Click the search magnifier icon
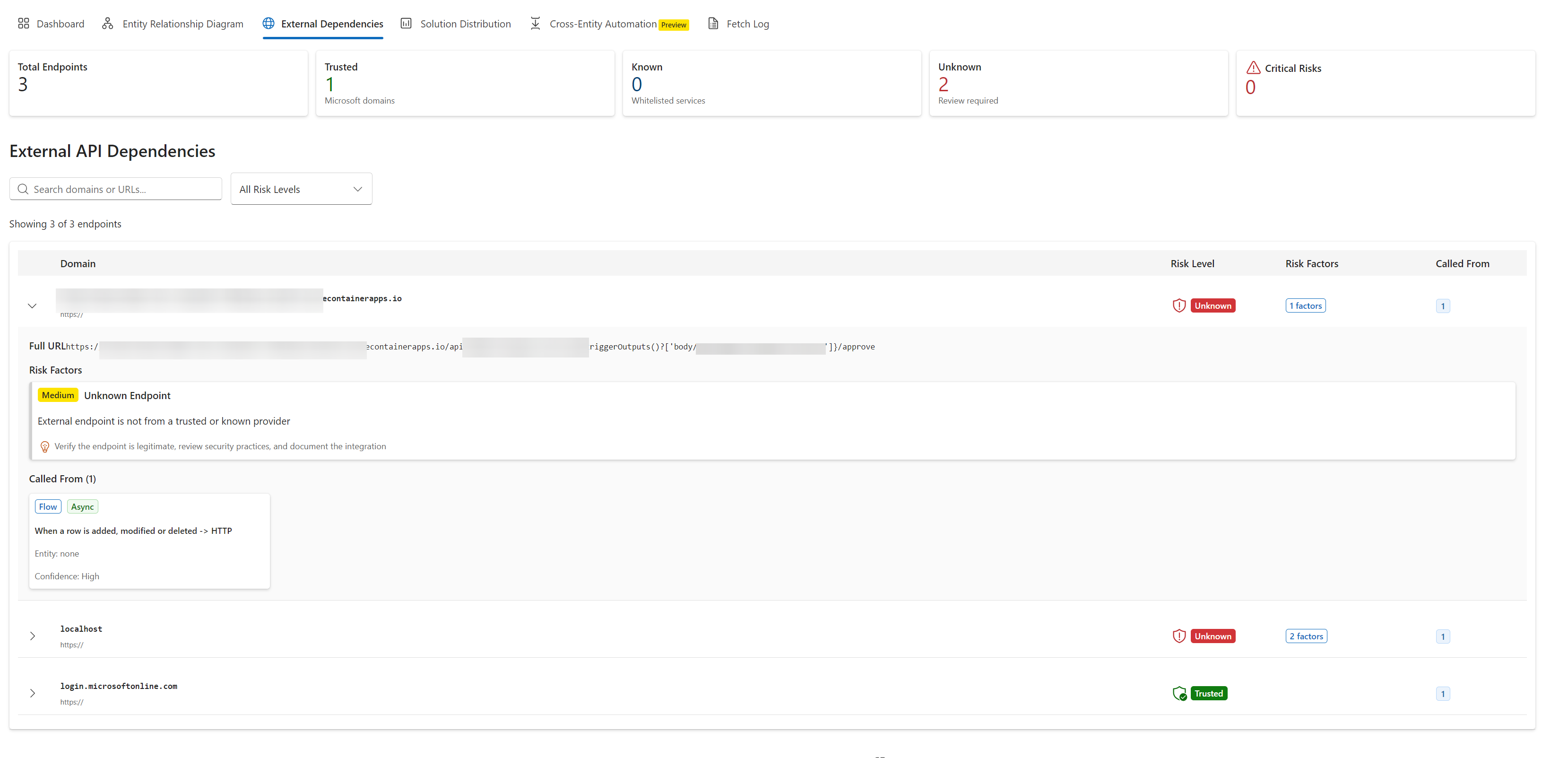Viewport: 1568px width, 758px height. [23, 189]
